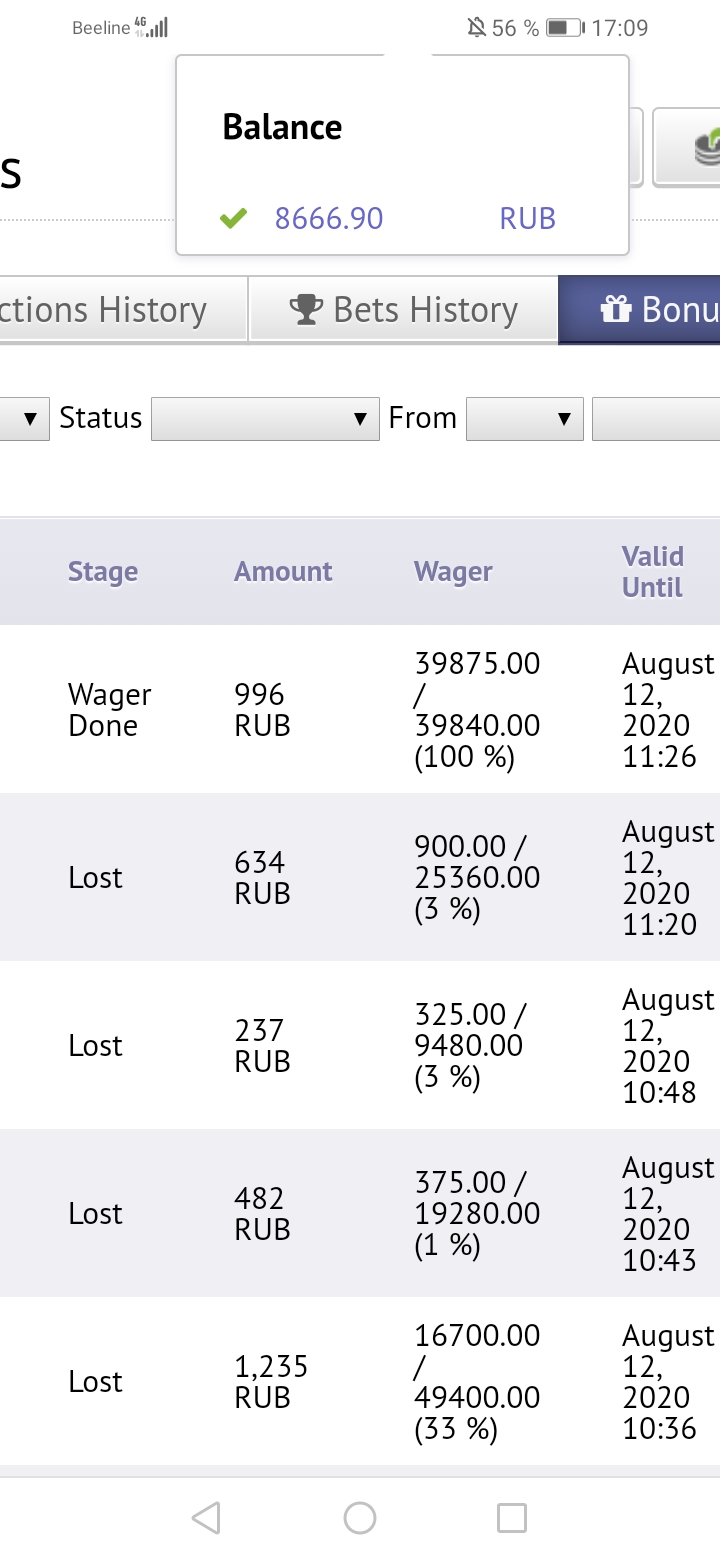Open recent apps with square icon
Image resolution: width=720 pixels, height=1560 pixels.
(511, 1518)
